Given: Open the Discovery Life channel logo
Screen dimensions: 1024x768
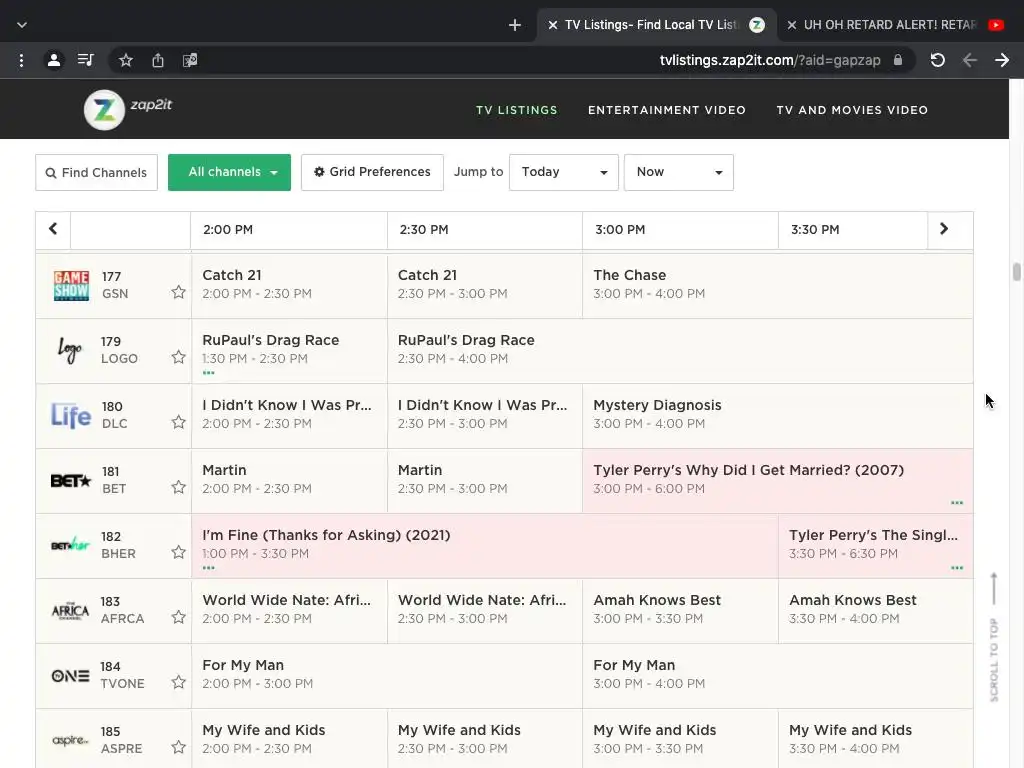Looking at the screenshot, I should 71,415.
